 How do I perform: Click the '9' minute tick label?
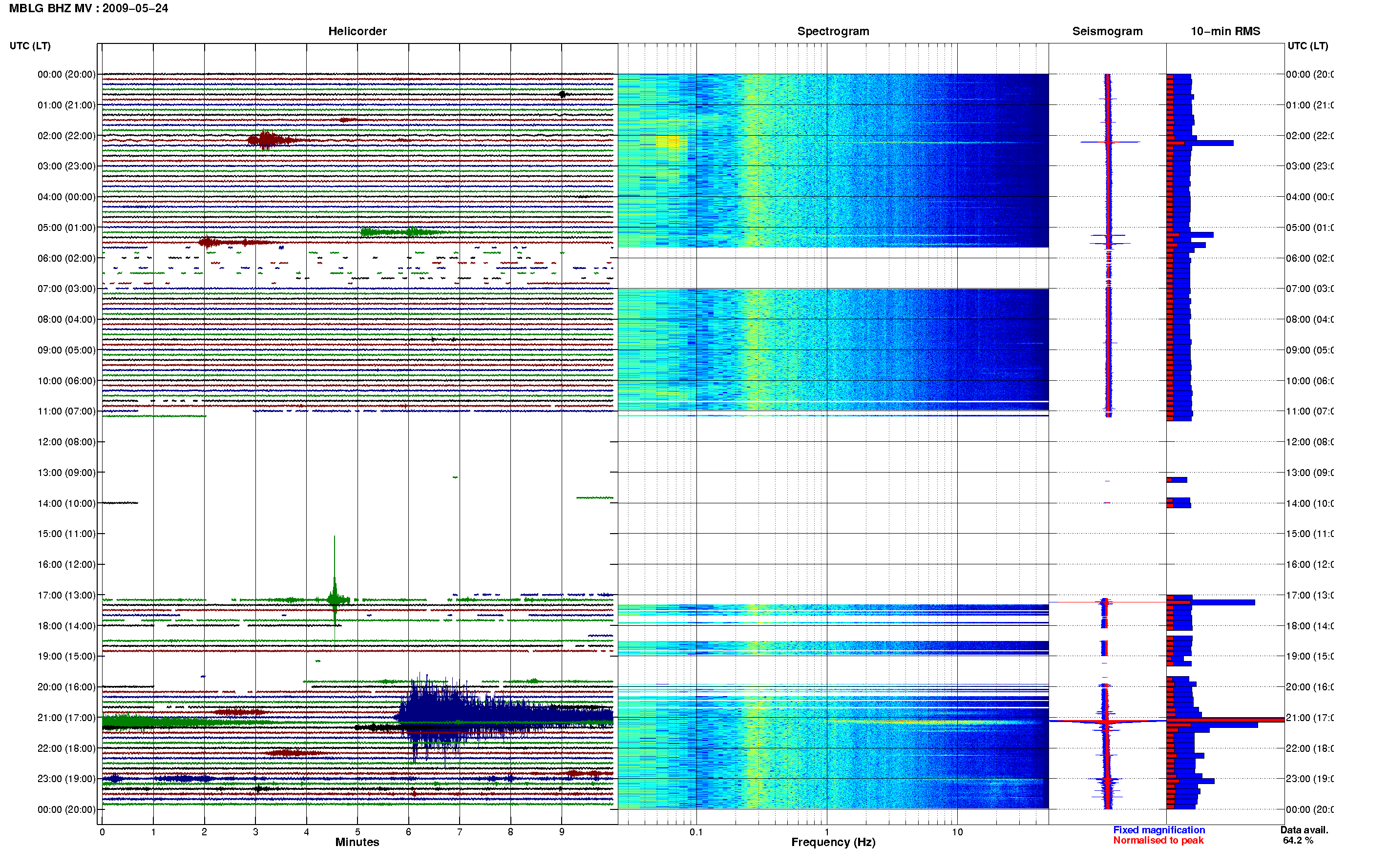[562, 832]
